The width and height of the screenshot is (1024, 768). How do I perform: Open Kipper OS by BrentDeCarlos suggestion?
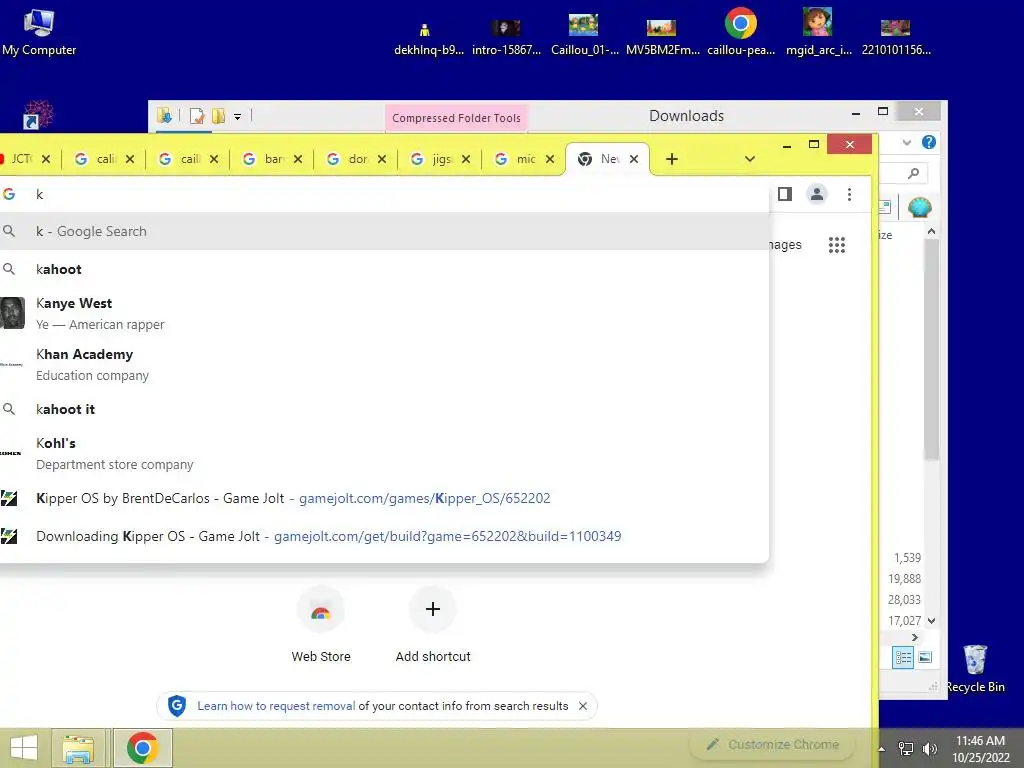384,498
